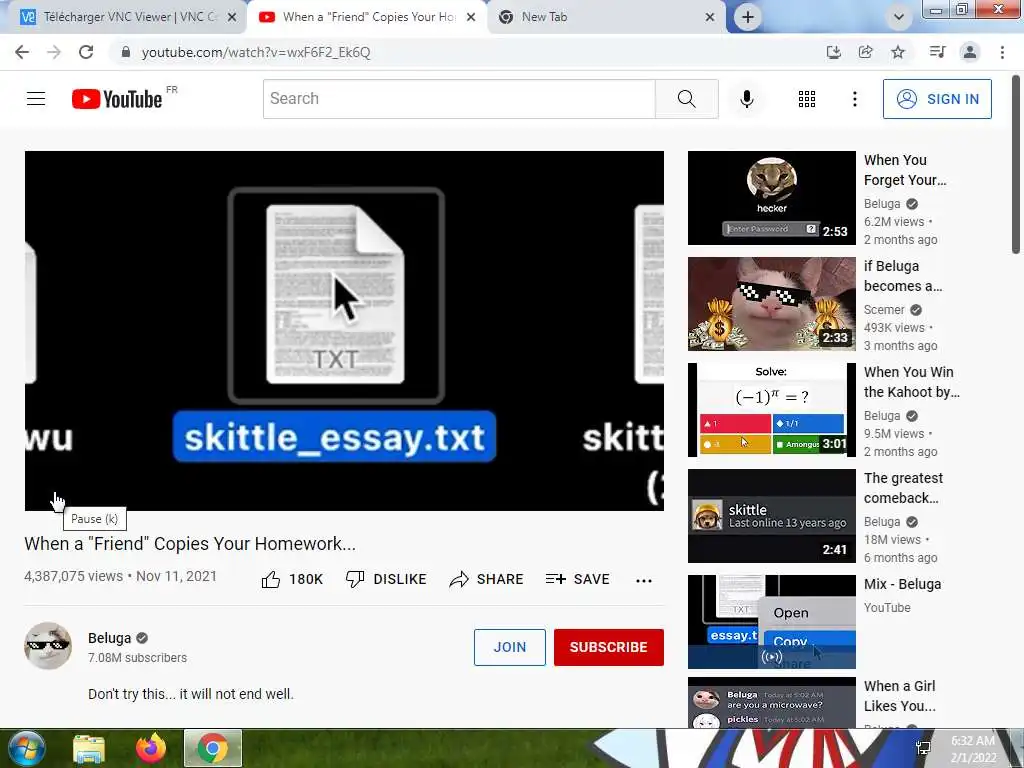Click the network icon in system tray
1024x768 pixels.
pyautogui.click(x=923, y=748)
